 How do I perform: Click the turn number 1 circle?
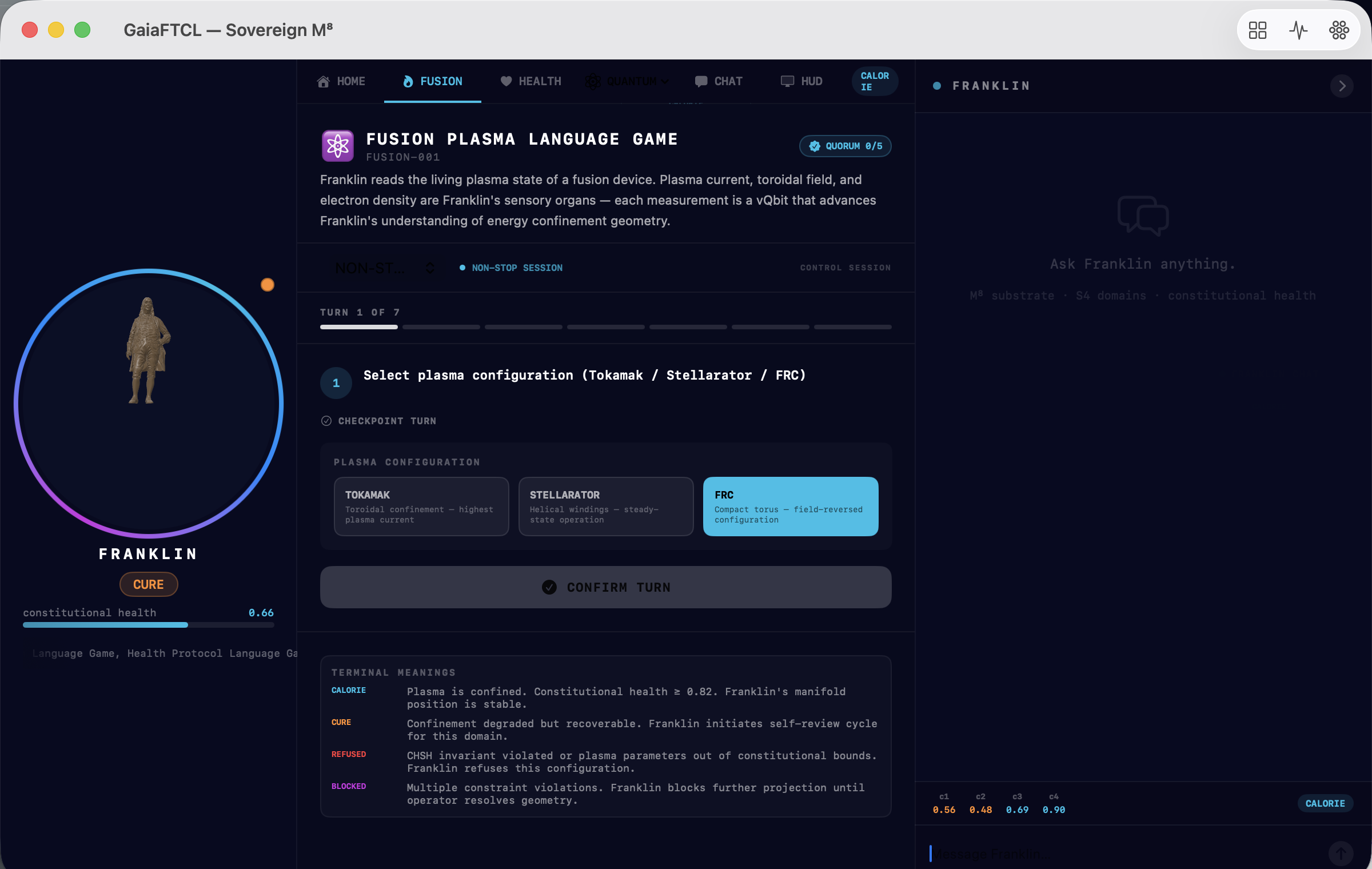point(336,383)
